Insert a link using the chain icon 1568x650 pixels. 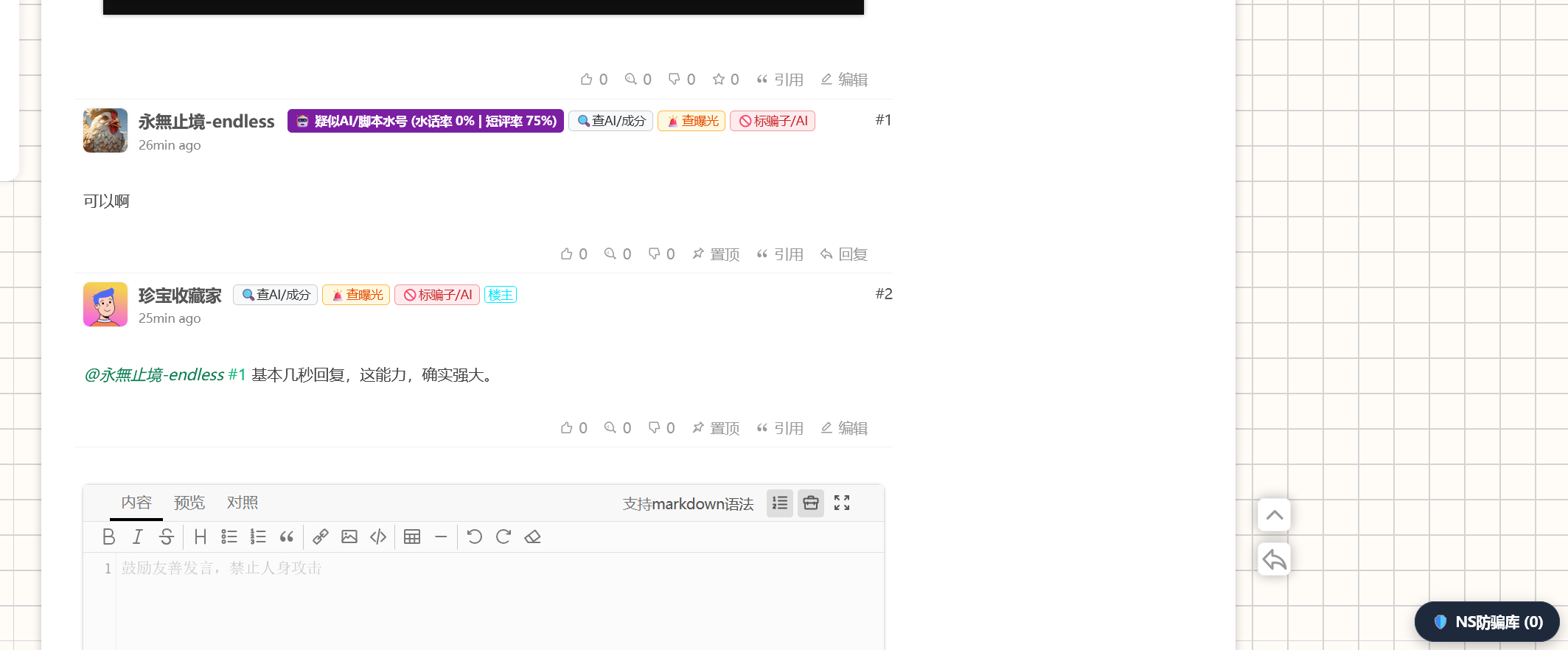tap(320, 537)
